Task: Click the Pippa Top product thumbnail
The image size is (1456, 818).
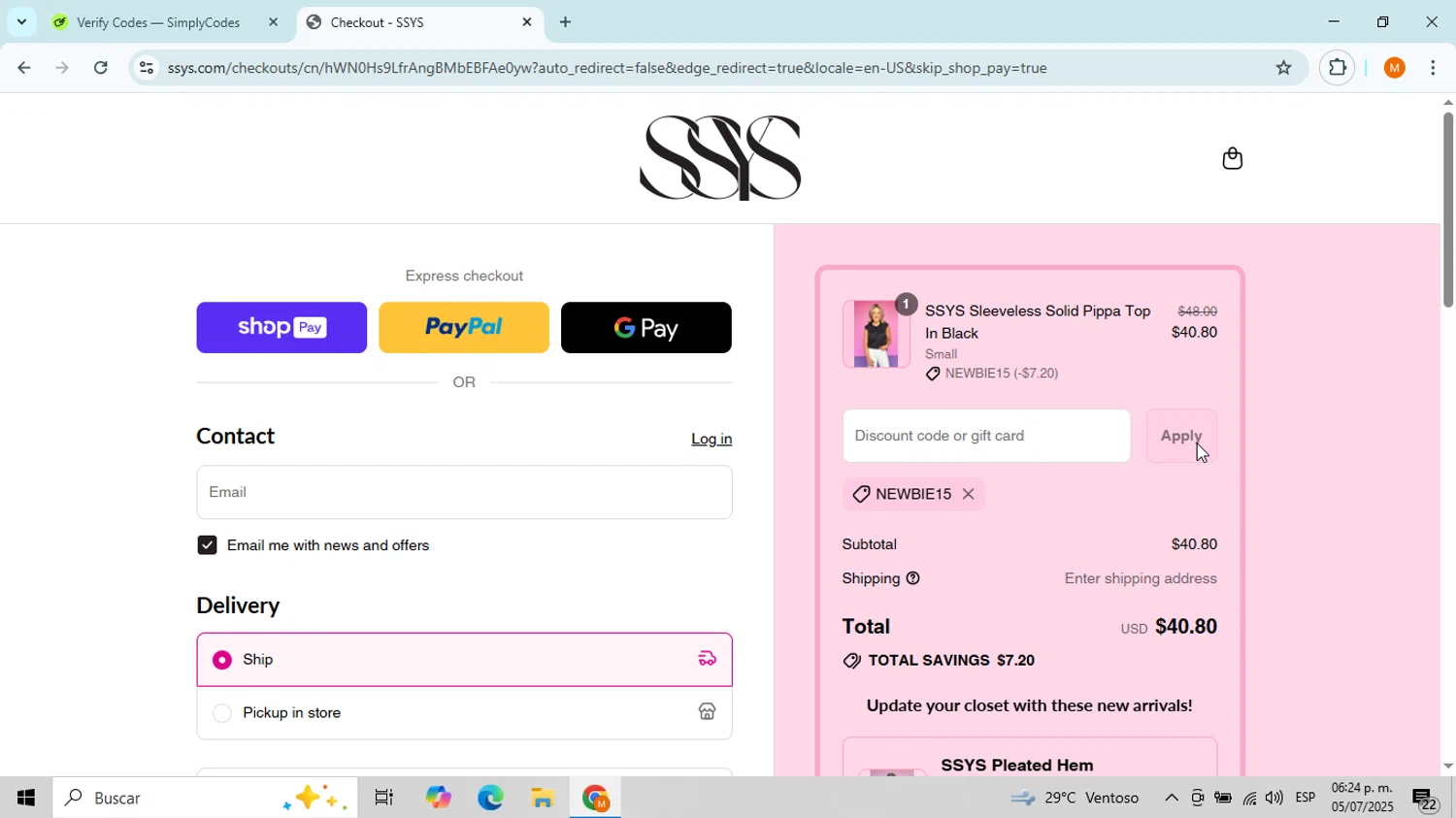Action: [x=877, y=334]
